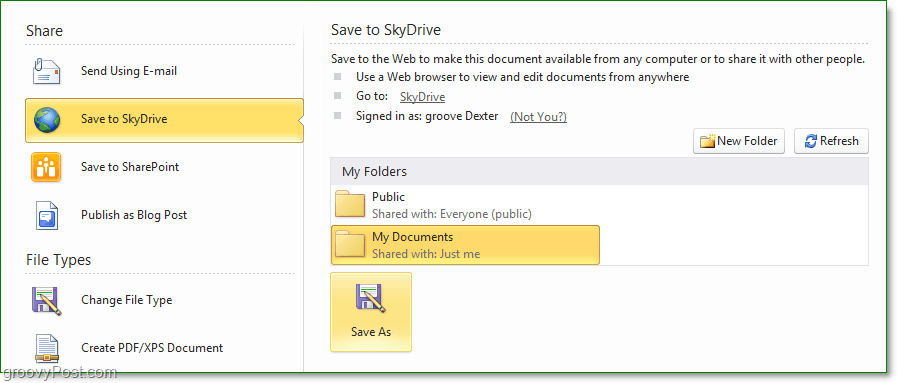The image size is (897, 383).
Task: Click the New Folder button label
Action: 747,141
